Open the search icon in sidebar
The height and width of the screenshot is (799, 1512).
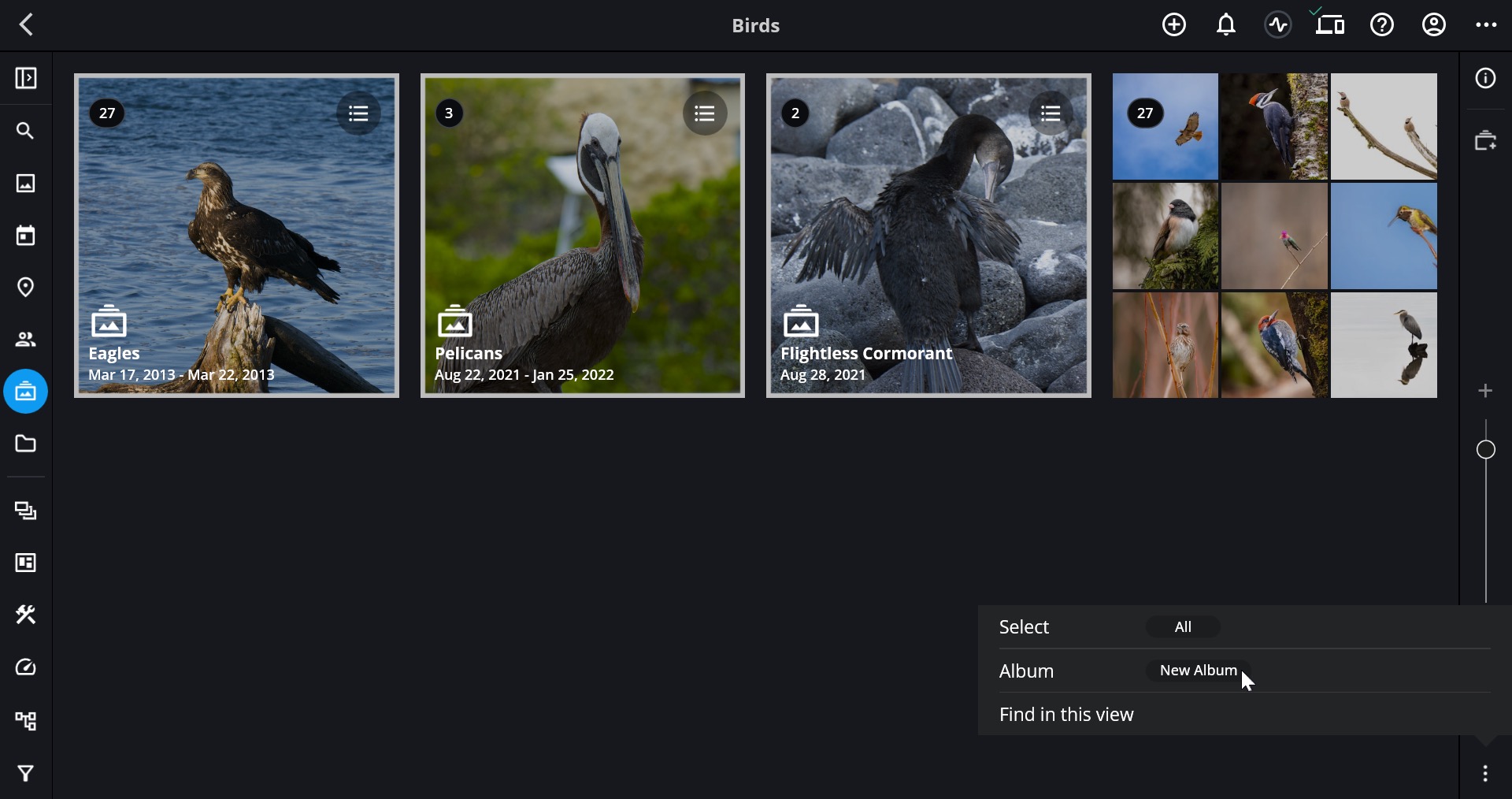coord(26,131)
